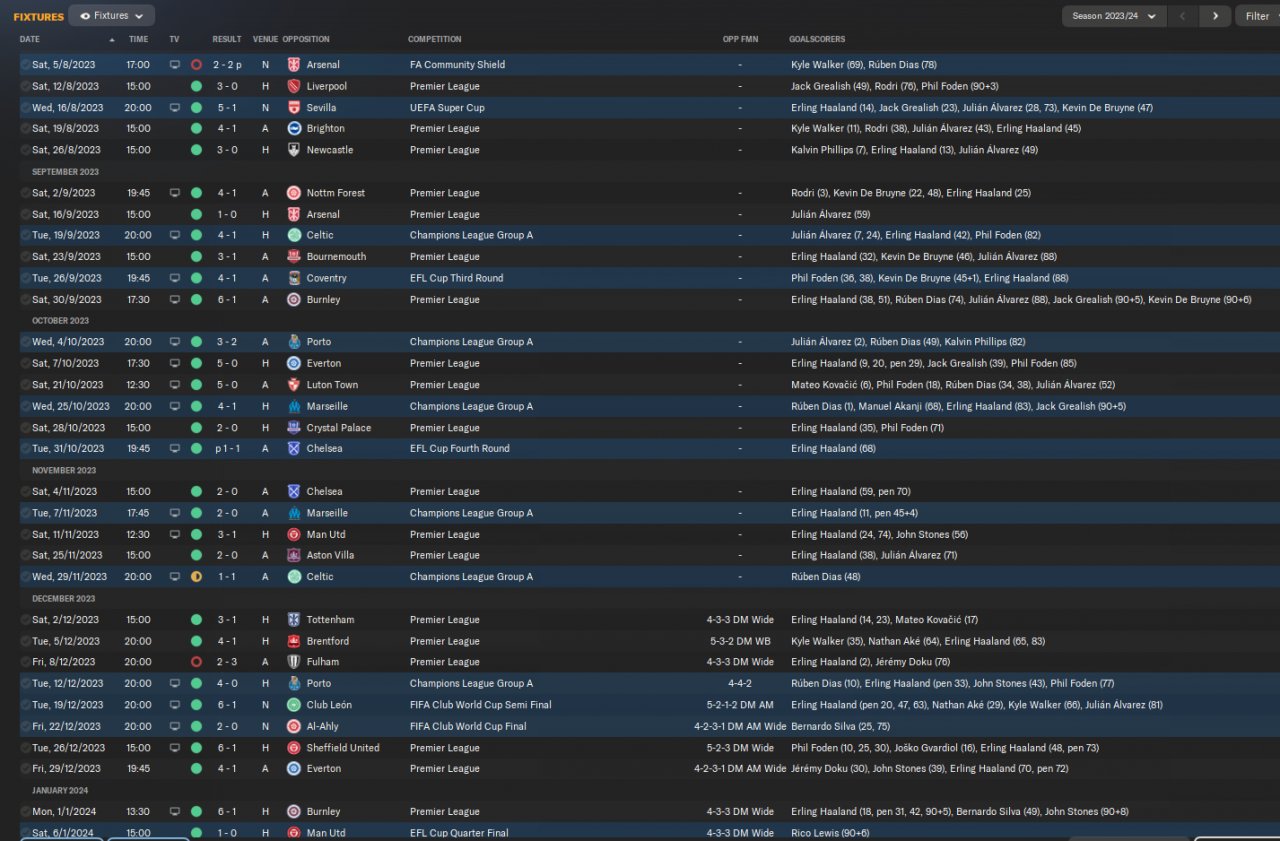This screenshot has height=841, width=1280.
Task: Open the Sheffield United opposition link
Action: (343, 748)
